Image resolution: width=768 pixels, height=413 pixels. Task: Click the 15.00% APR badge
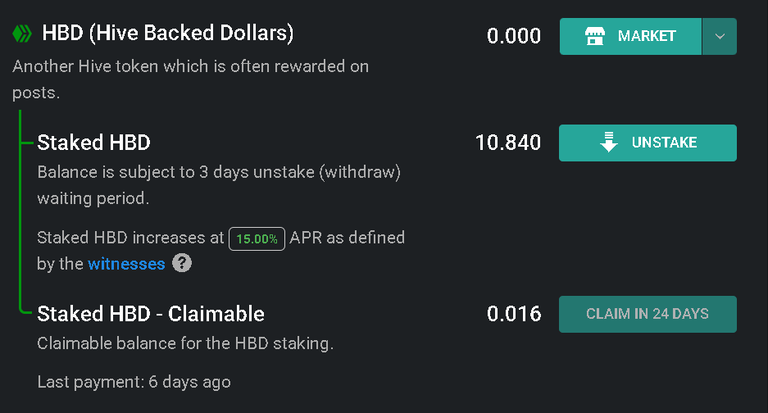pos(257,239)
